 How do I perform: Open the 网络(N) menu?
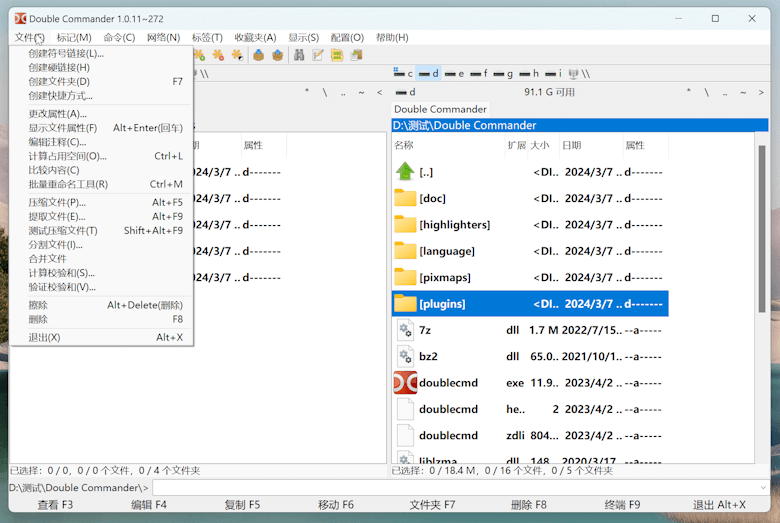(x=163, y=37)
